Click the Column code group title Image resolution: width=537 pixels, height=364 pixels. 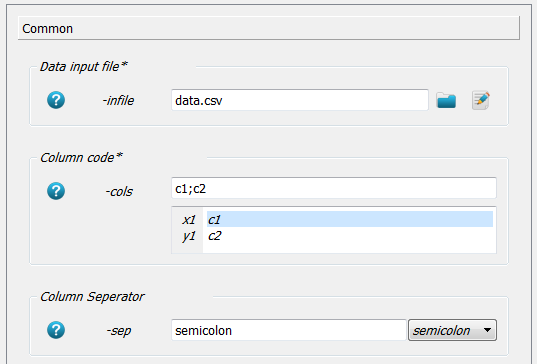point(81,158)
